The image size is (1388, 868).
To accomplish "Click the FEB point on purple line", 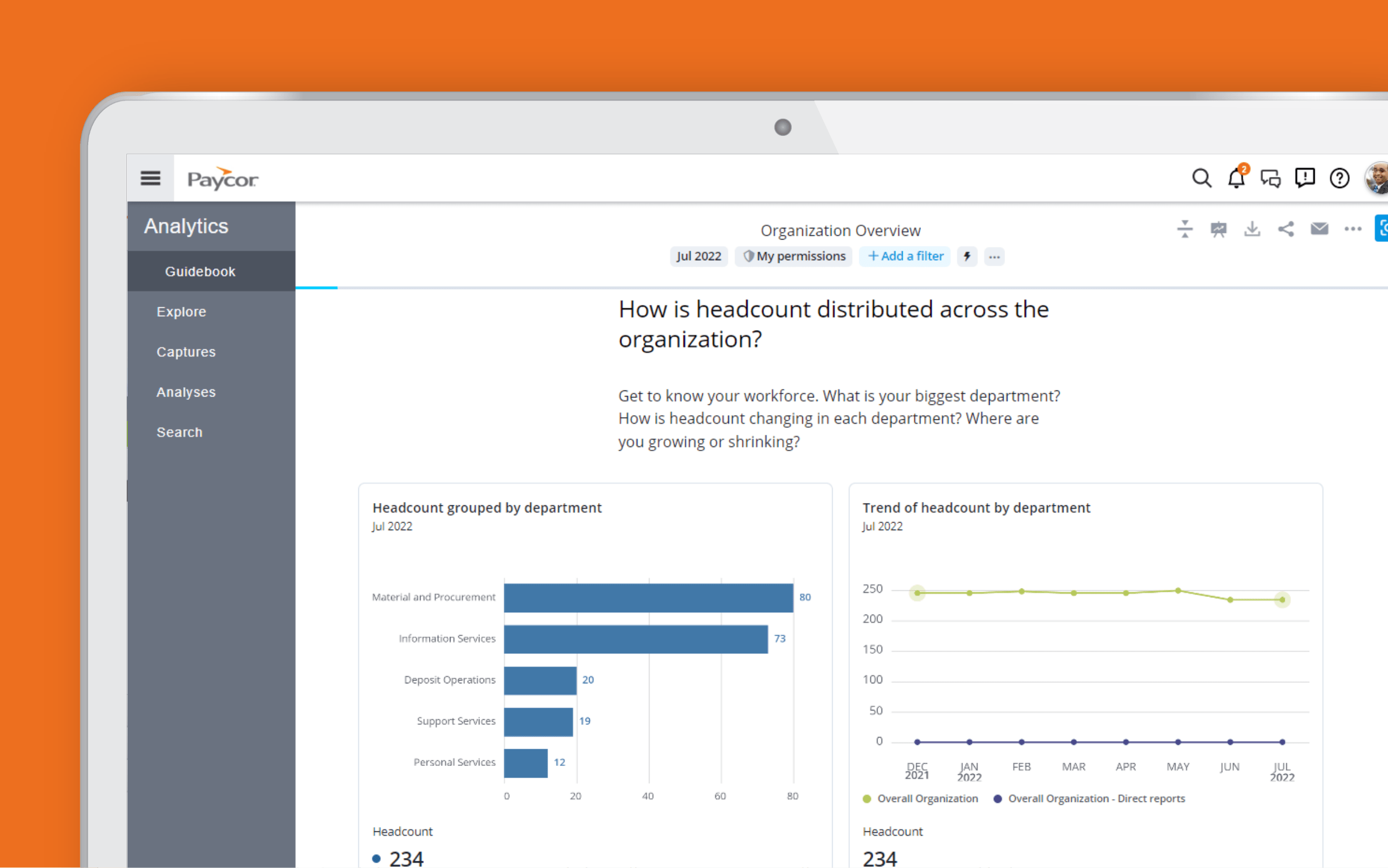I will (x=1022, y=742).
